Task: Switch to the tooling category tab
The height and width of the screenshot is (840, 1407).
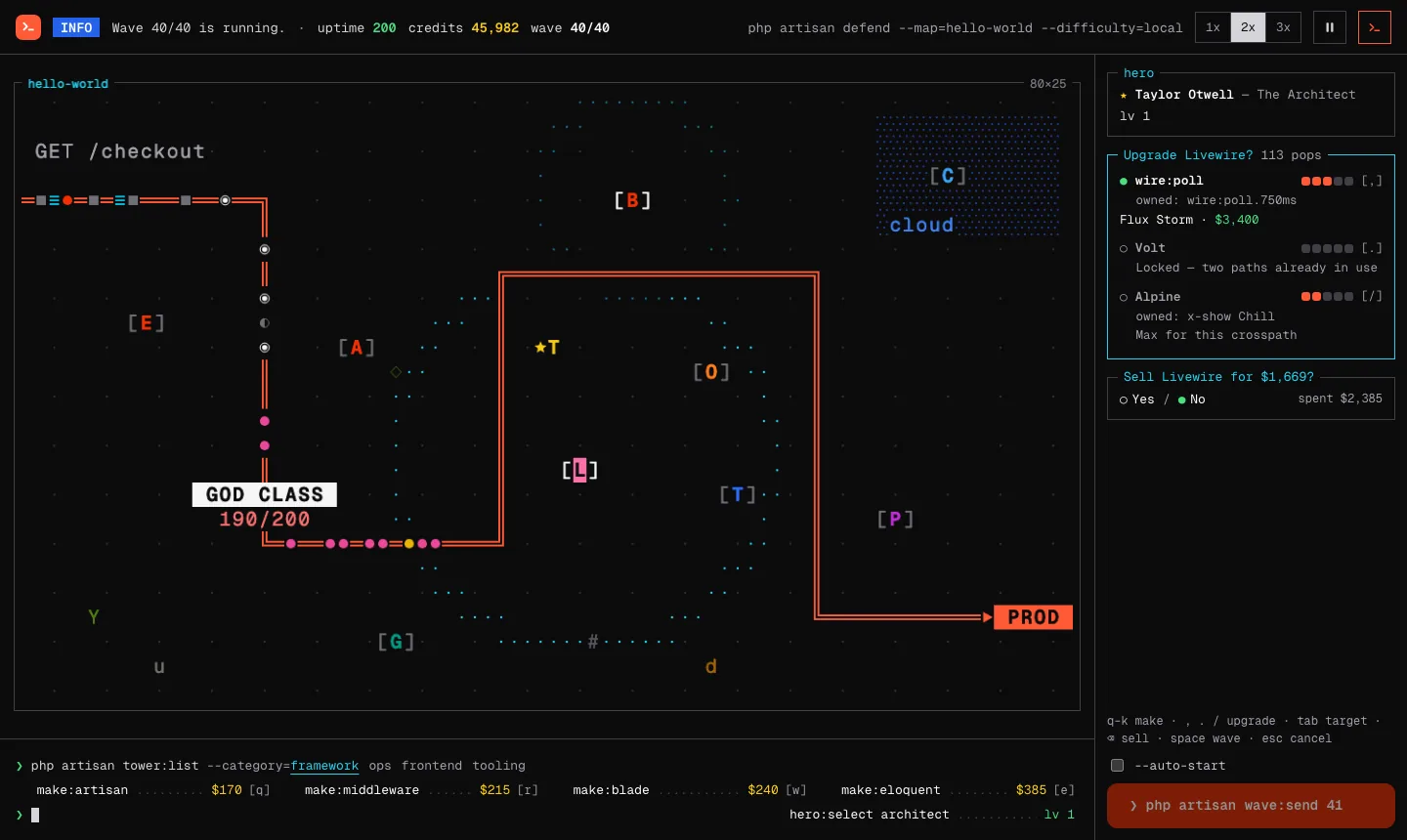Action: pos(499,766)
